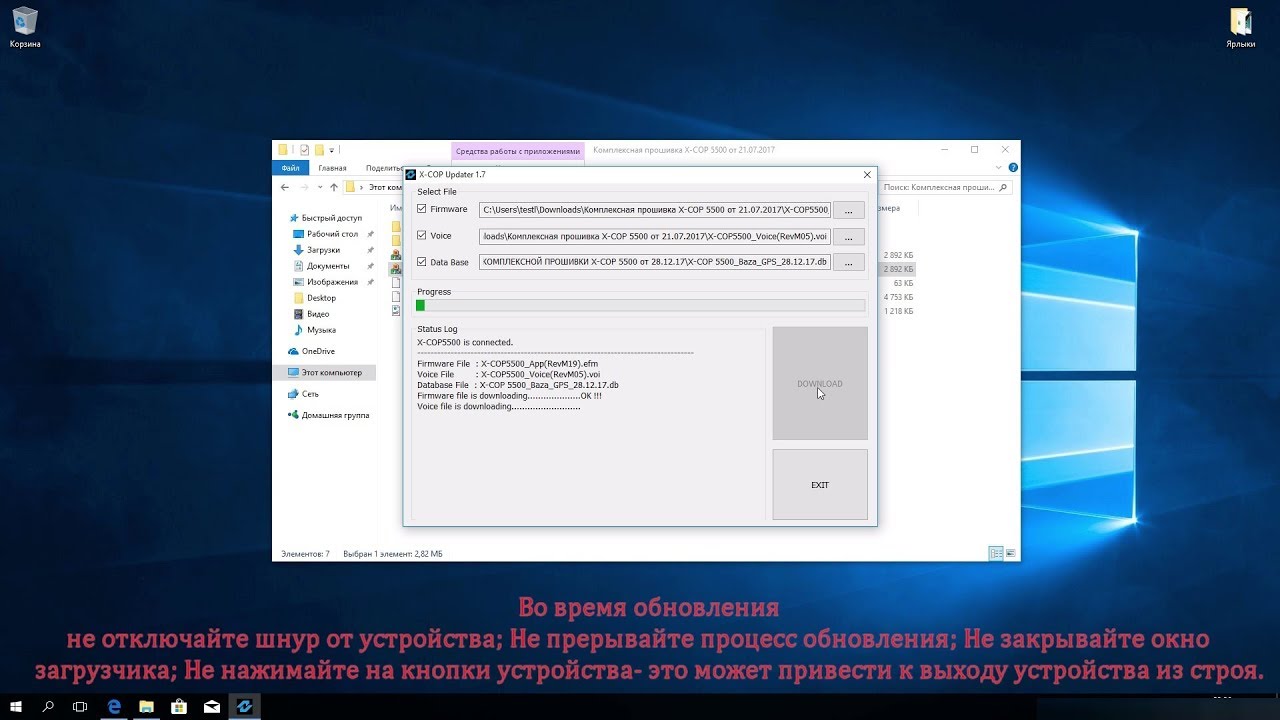Screen dimensions: 1280x720
Task: Switch to the Главная ribbon tab
Action: [333, 168]
